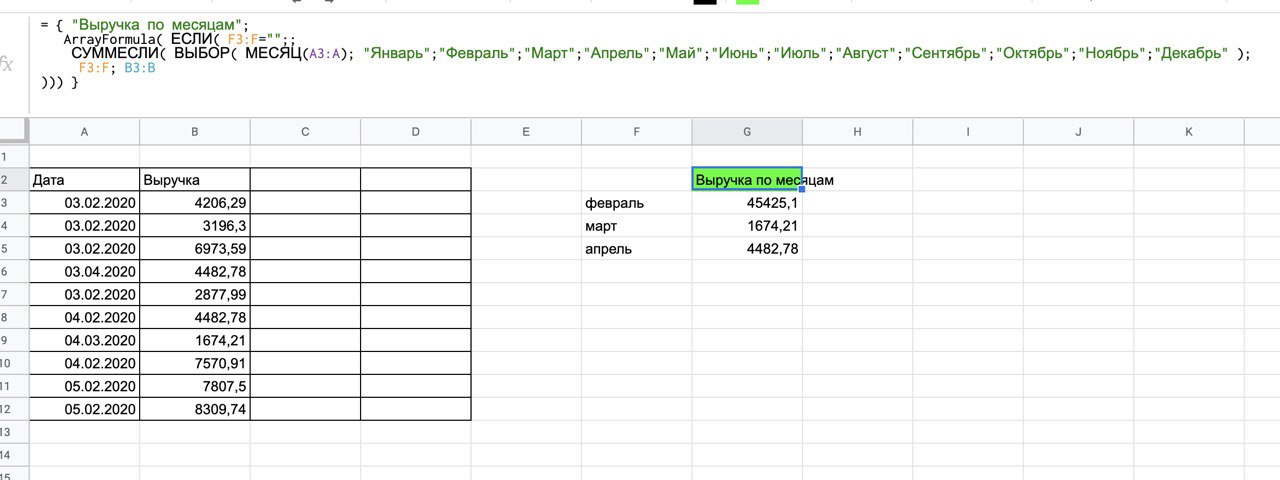Select date 03.02.2020 in row 4
1280x480 pixels.
click(85, 226)
